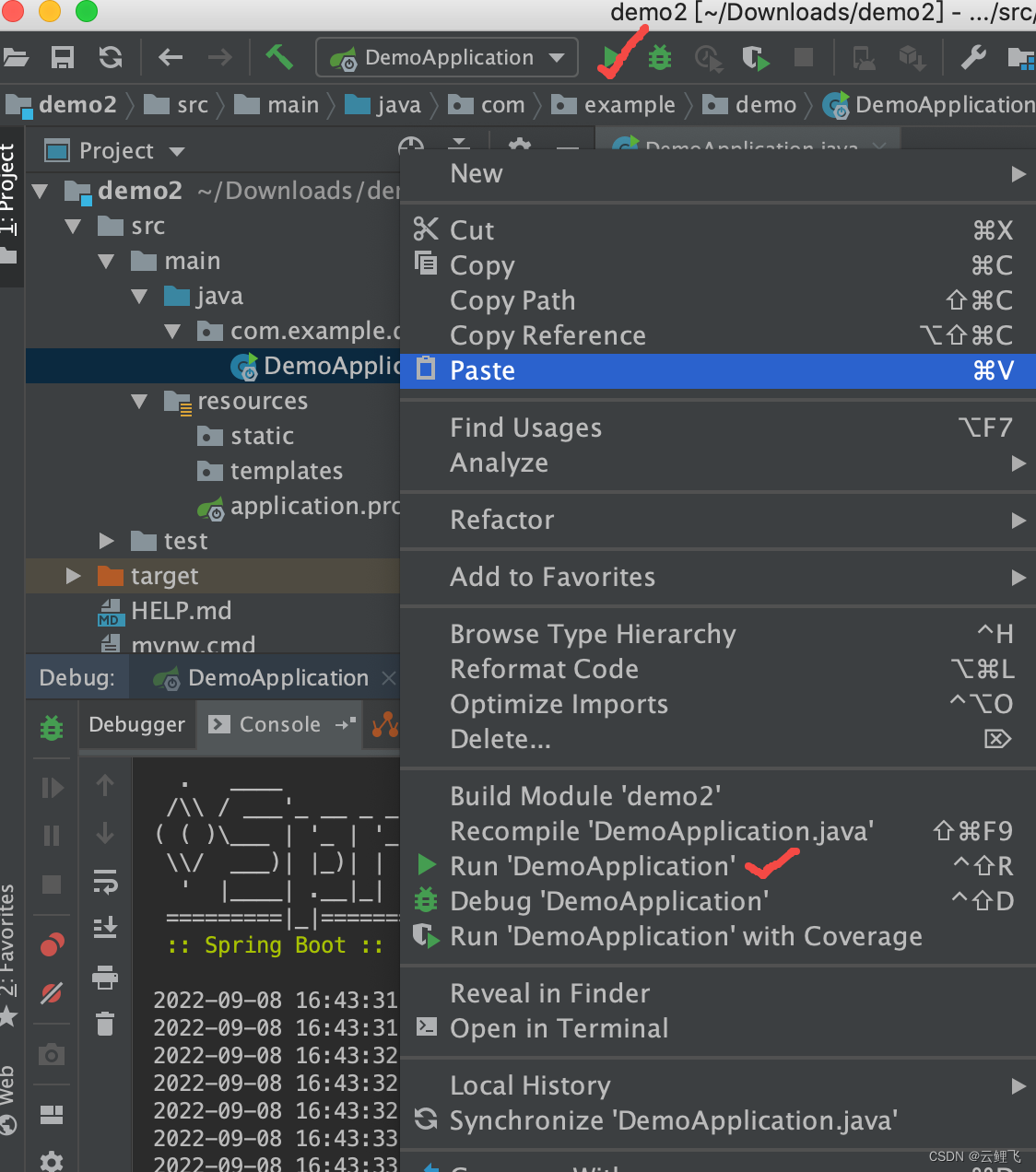This screenshot has height=1172, width=1036.
Task: Open the 2: Favorites side tool window
Action: tap(8, 954)
